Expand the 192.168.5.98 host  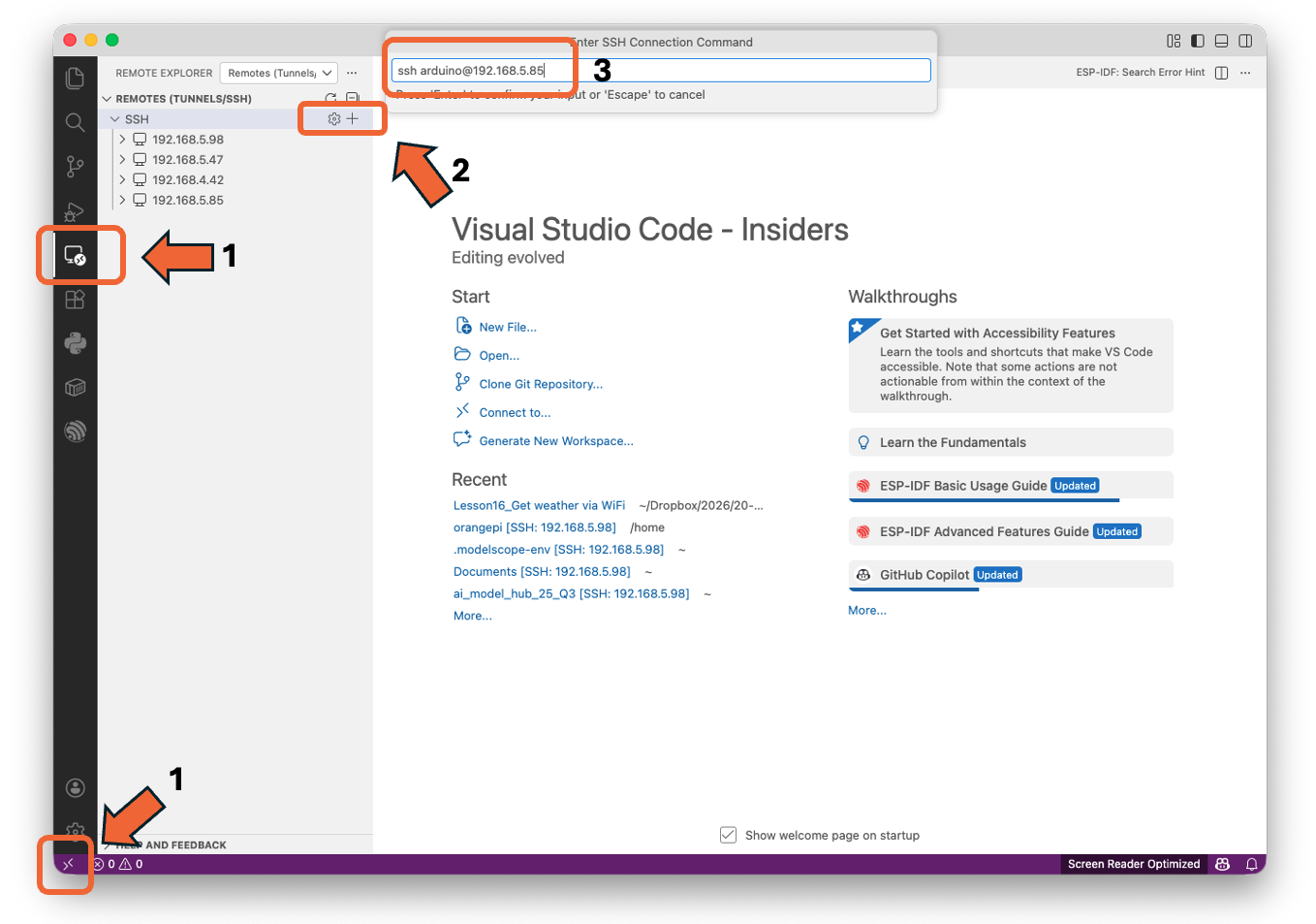[x=122, y=140]
